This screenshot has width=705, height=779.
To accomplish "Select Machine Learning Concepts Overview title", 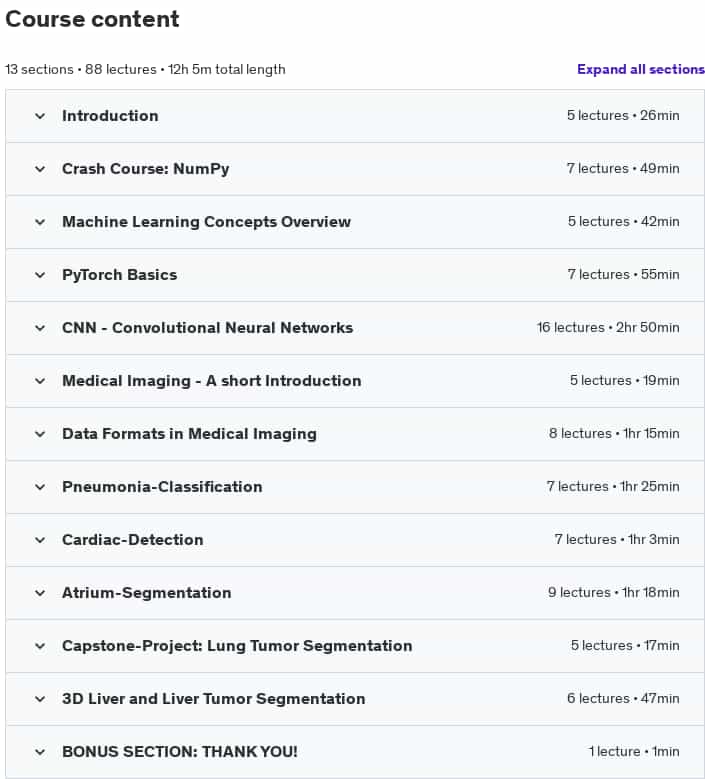I will click(206, 222).
